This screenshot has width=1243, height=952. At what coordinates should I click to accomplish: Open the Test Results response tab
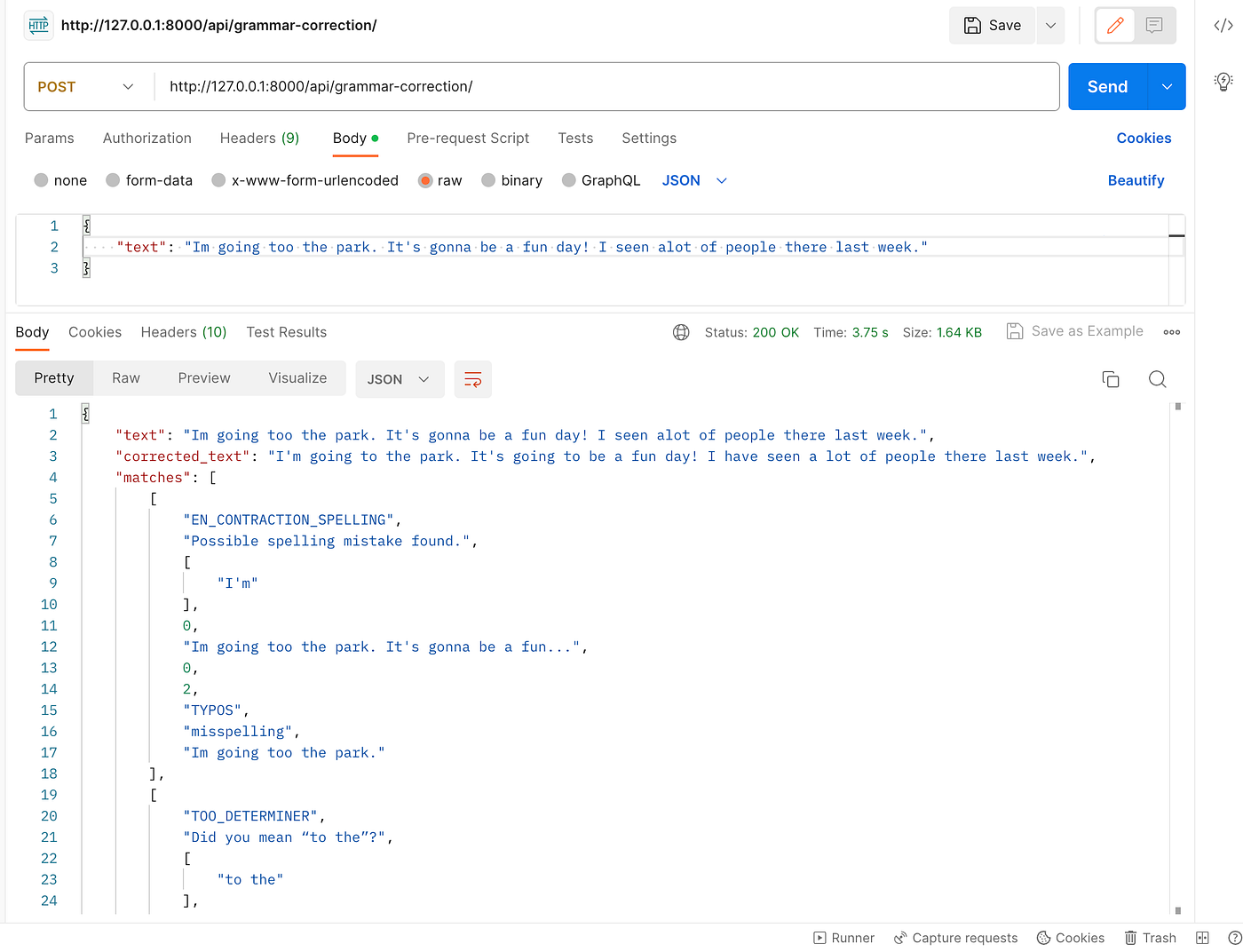click(x=287, y=332)
